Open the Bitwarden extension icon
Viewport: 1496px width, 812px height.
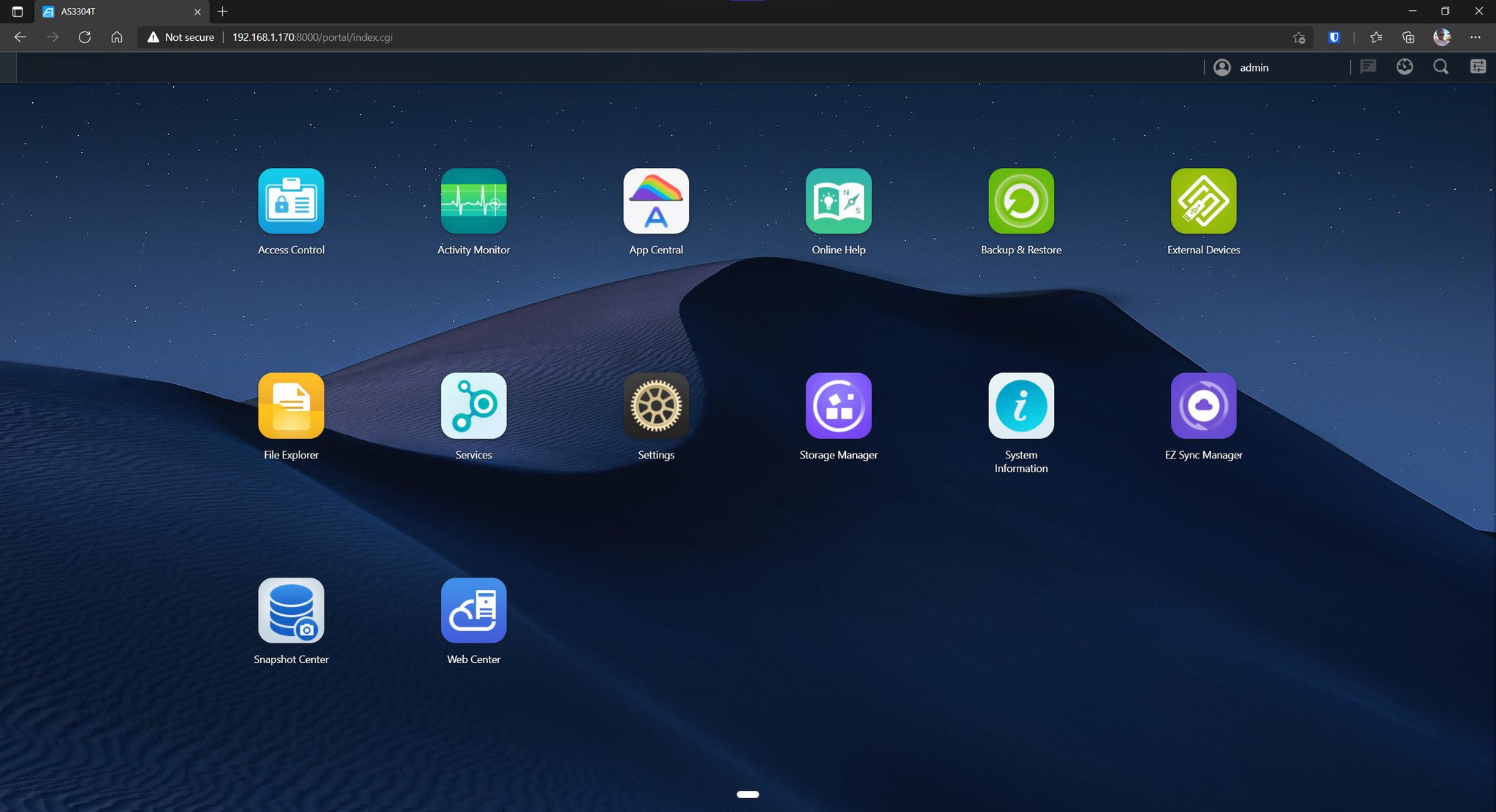pos(1334,37)
